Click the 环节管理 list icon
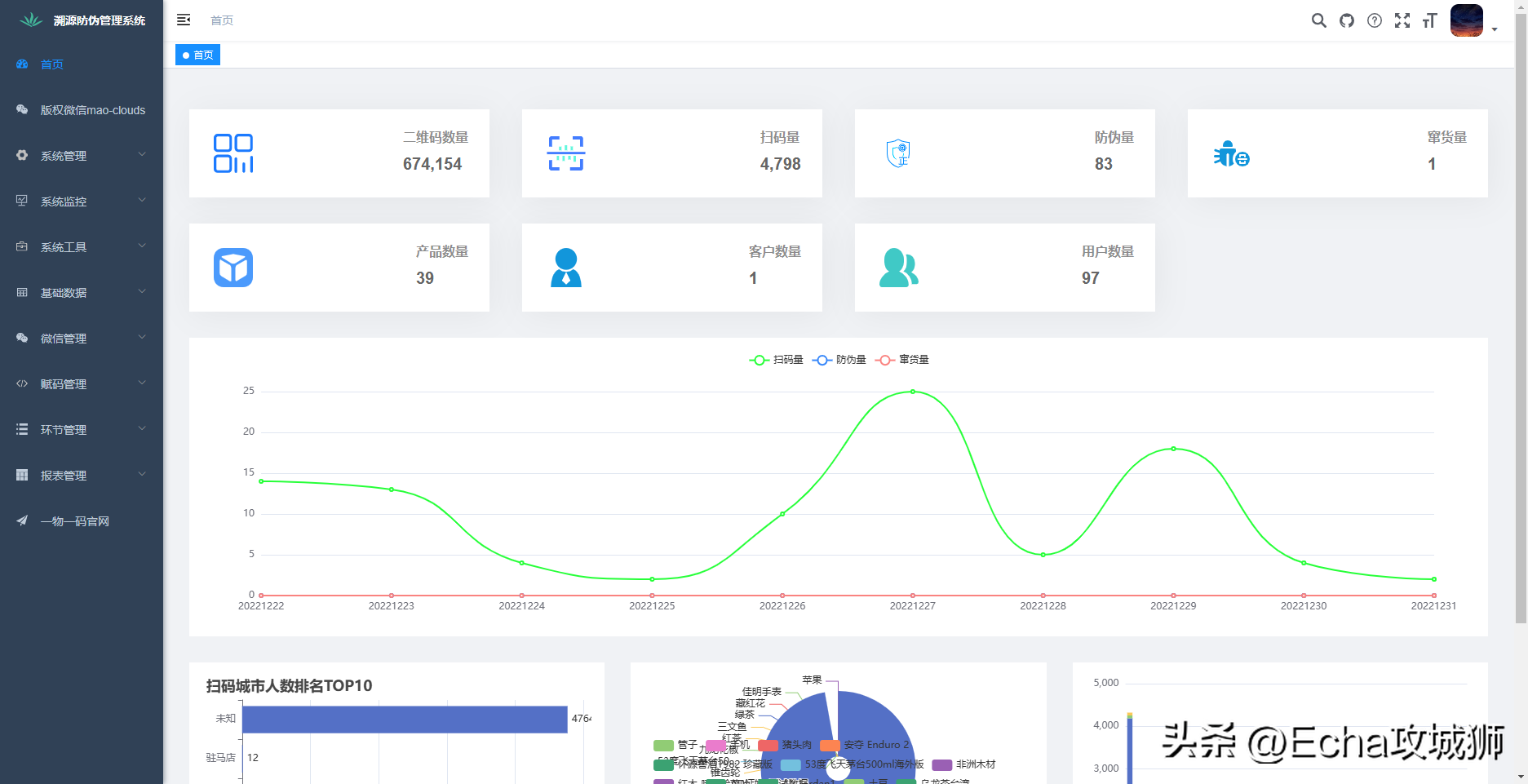Screen dimensions: 1528x784 [22, 429]
